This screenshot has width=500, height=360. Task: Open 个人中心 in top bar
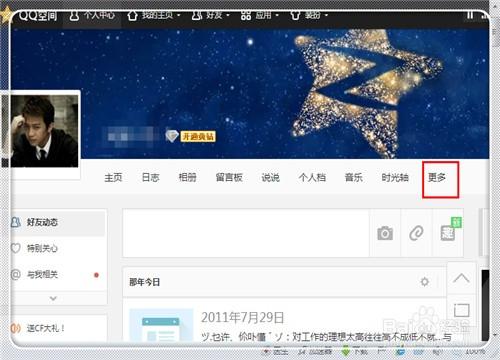pyautogui.click(x=92, y=15)
